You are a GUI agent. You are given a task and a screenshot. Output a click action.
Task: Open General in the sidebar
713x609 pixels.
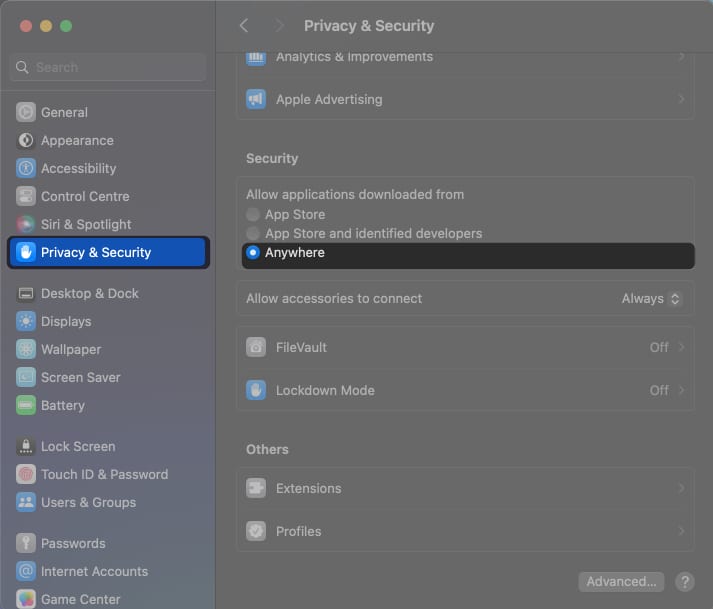coord(108,112)
